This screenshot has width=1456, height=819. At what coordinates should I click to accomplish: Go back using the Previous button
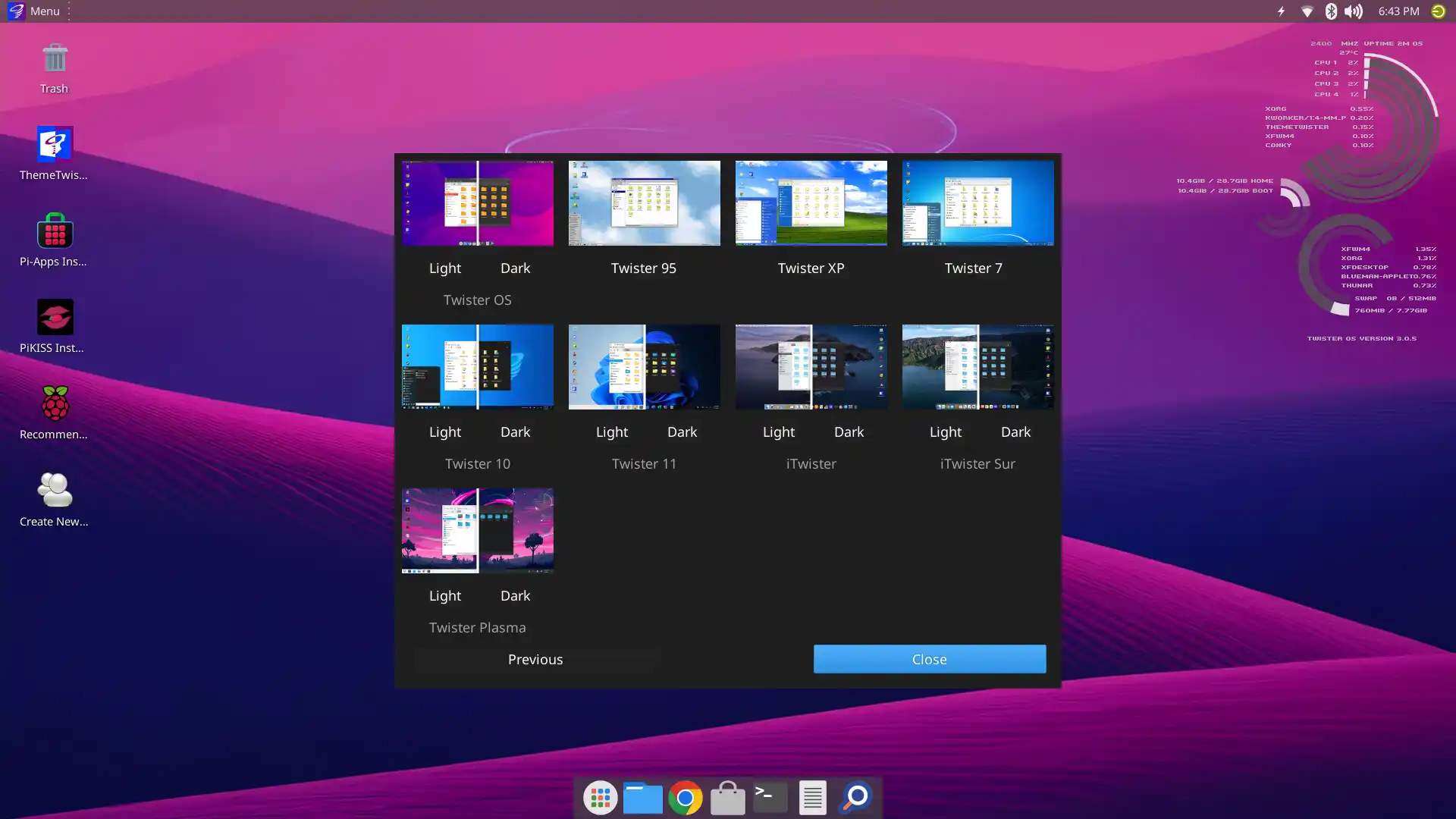[535, 659]
